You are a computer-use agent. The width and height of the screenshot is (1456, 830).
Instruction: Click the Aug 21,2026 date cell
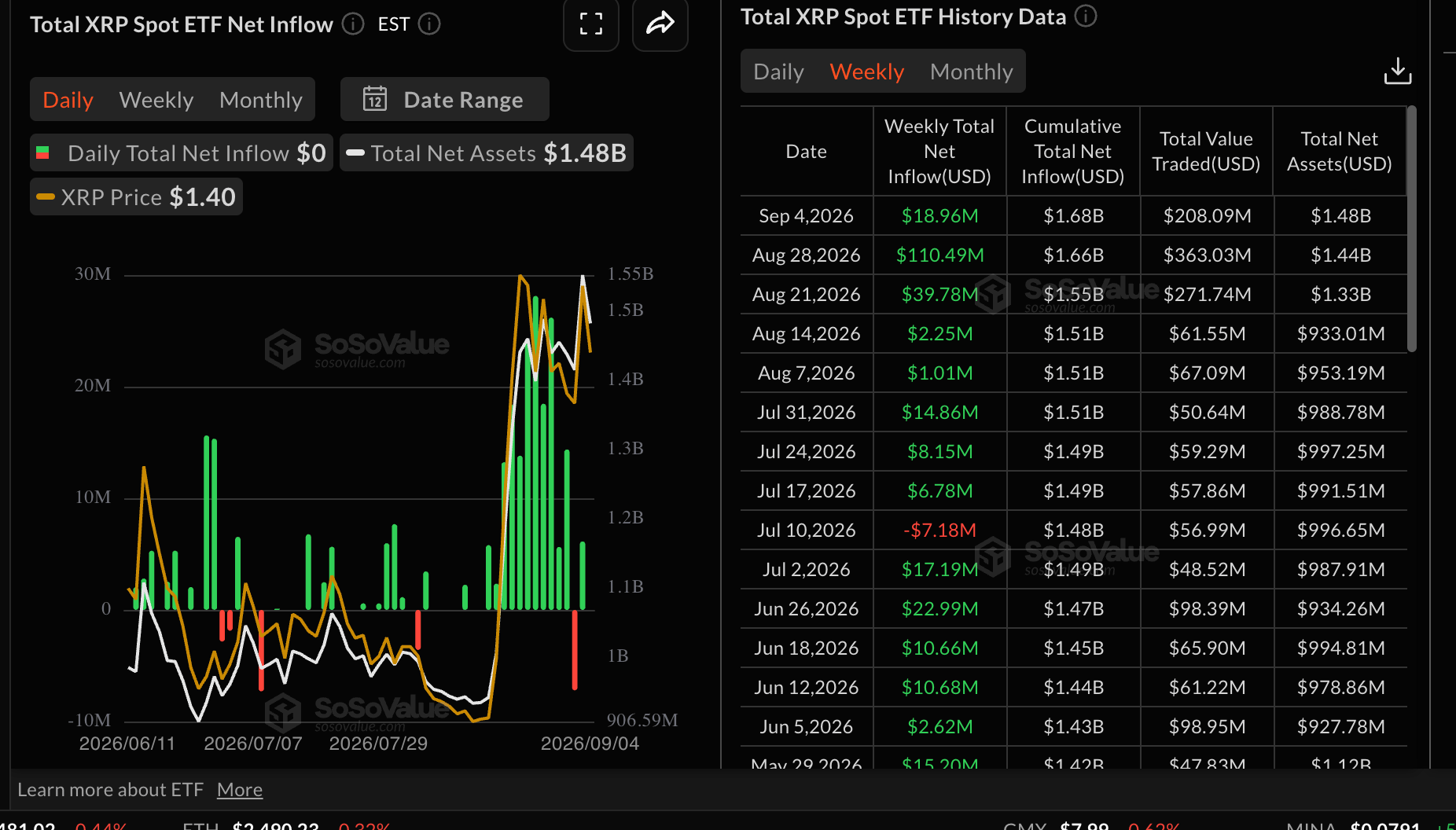[807, 294]
